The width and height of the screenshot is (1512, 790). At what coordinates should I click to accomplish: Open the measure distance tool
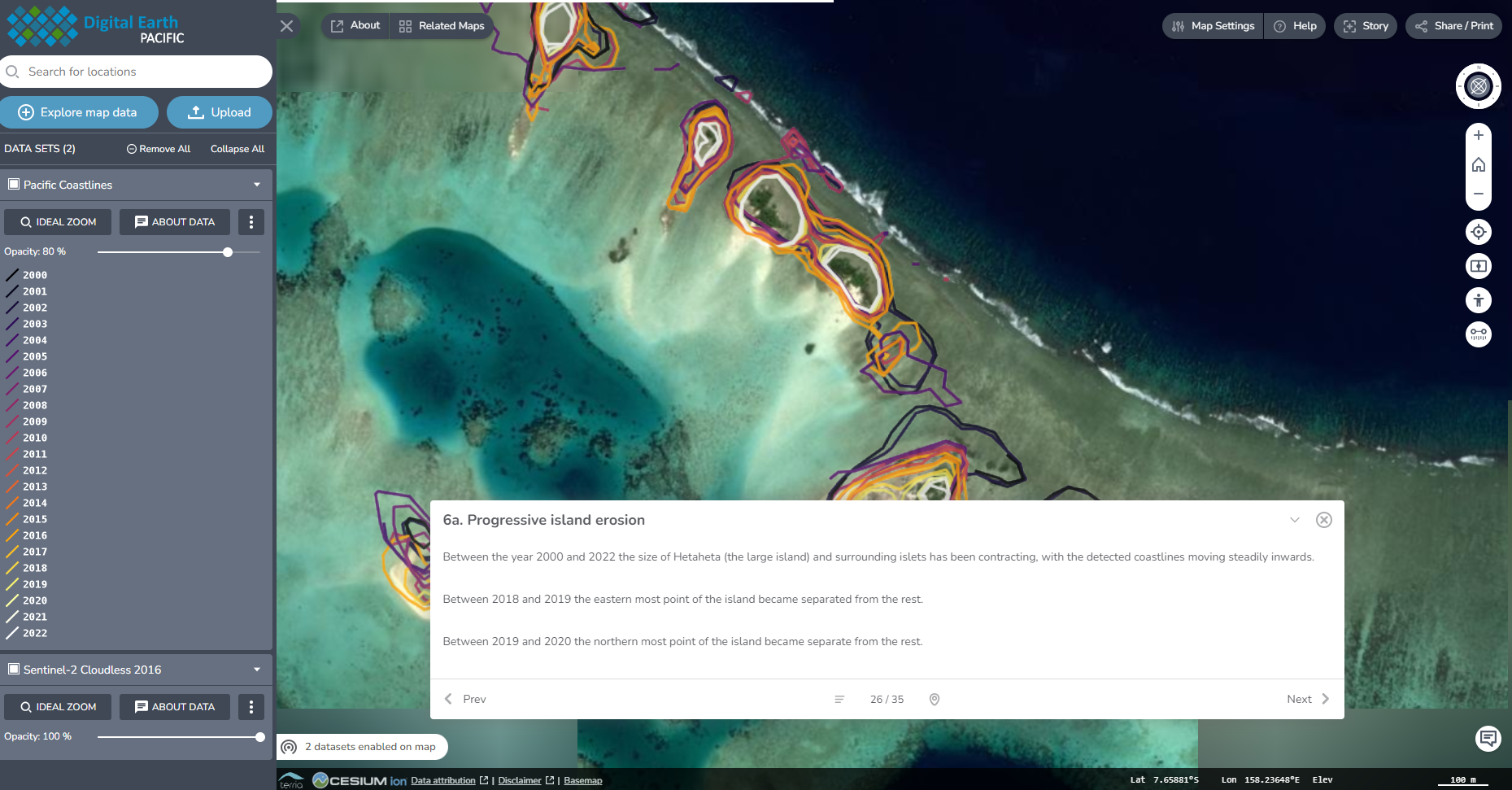tap(1478, 334)
